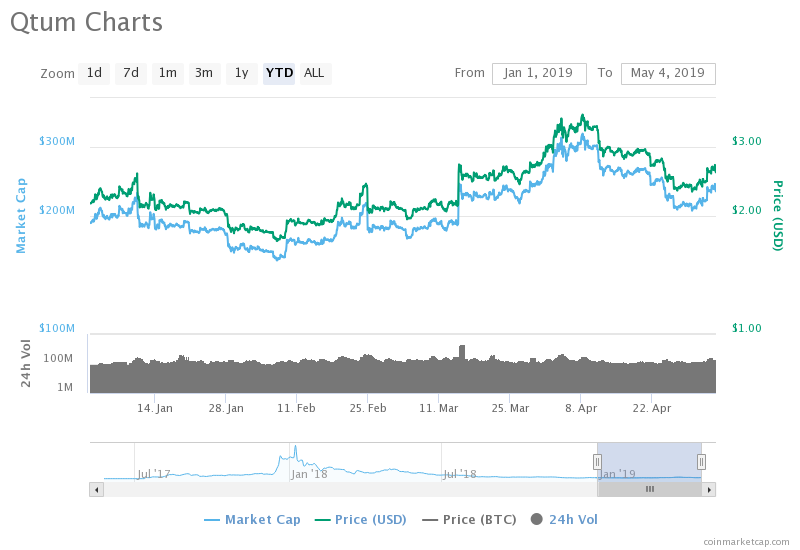Grab the left navigator range handle
The image size is (800, 550).
(x=597, y=462)
